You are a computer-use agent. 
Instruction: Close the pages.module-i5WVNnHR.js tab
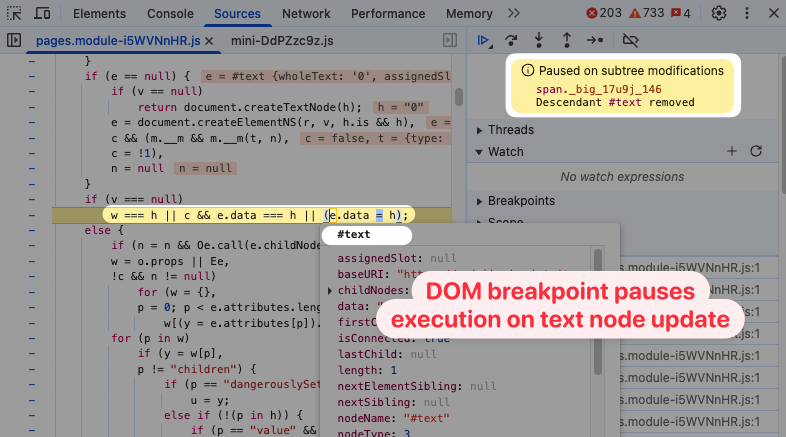click(x=209, y=41)
